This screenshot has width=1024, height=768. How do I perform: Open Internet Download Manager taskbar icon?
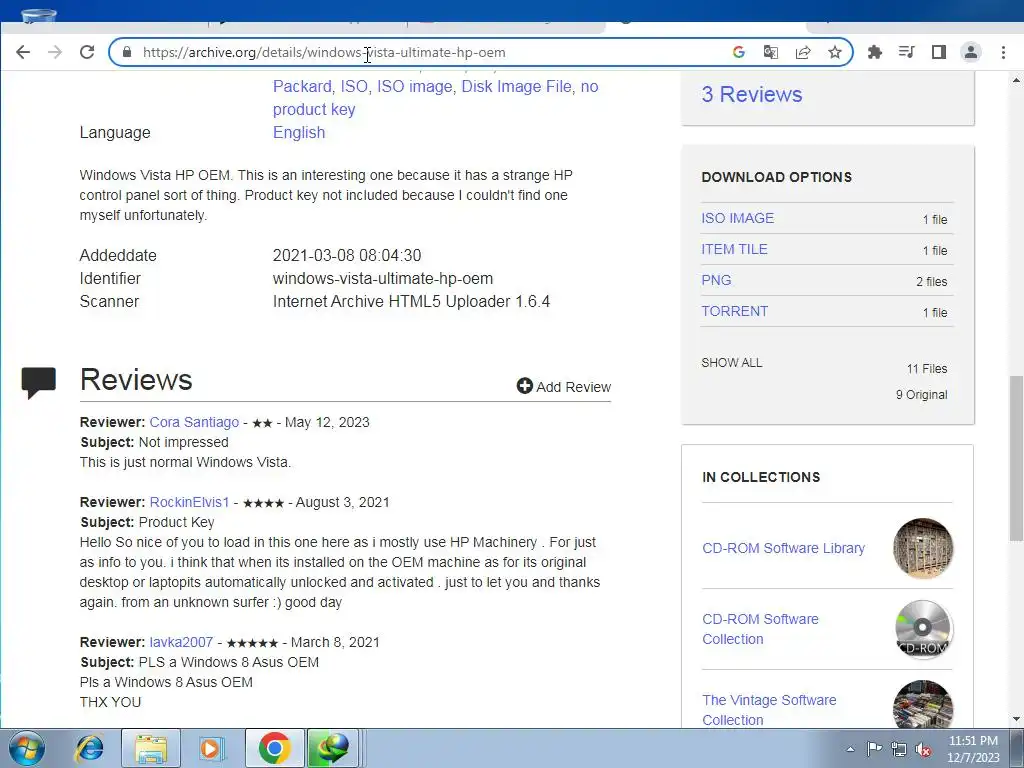point(332,748)
